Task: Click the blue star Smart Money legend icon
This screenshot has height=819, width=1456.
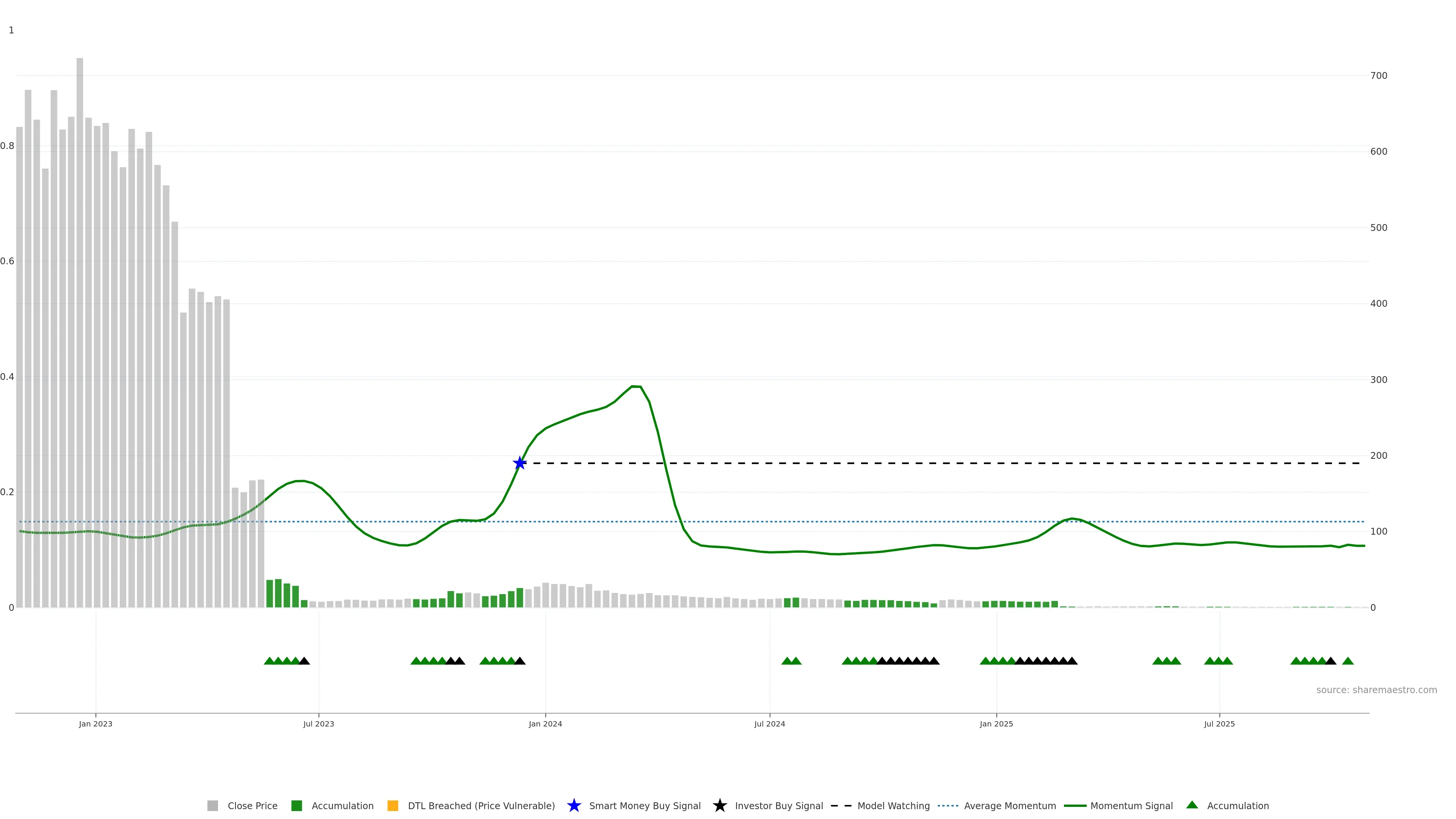Action: [574, 806]
